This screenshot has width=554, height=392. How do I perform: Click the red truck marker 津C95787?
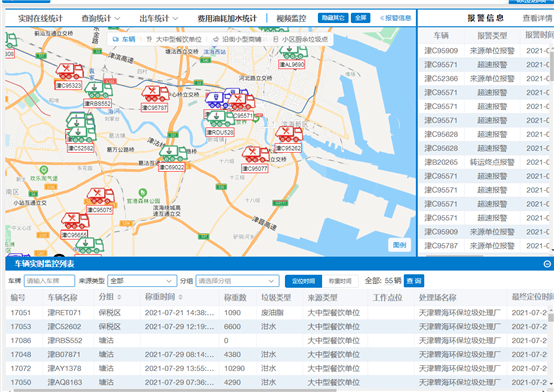[155, 94]
